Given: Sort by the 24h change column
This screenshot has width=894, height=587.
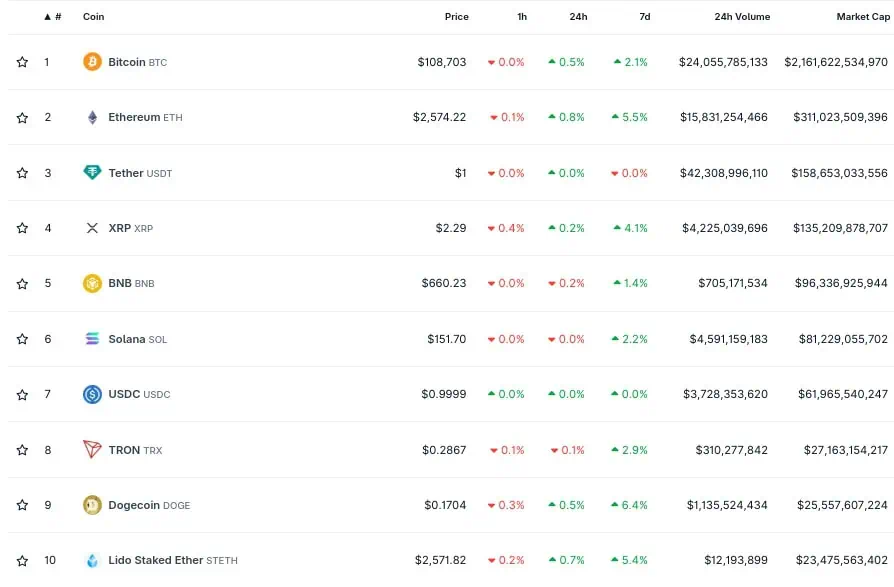Looking at the screenshot, I should pyautogui.click(x=578, y=17).
